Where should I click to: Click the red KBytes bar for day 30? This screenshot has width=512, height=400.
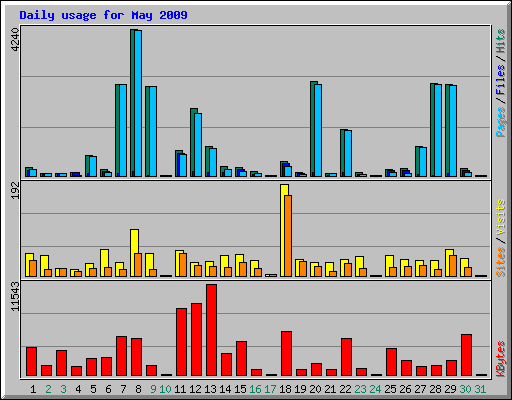[466, 355]
